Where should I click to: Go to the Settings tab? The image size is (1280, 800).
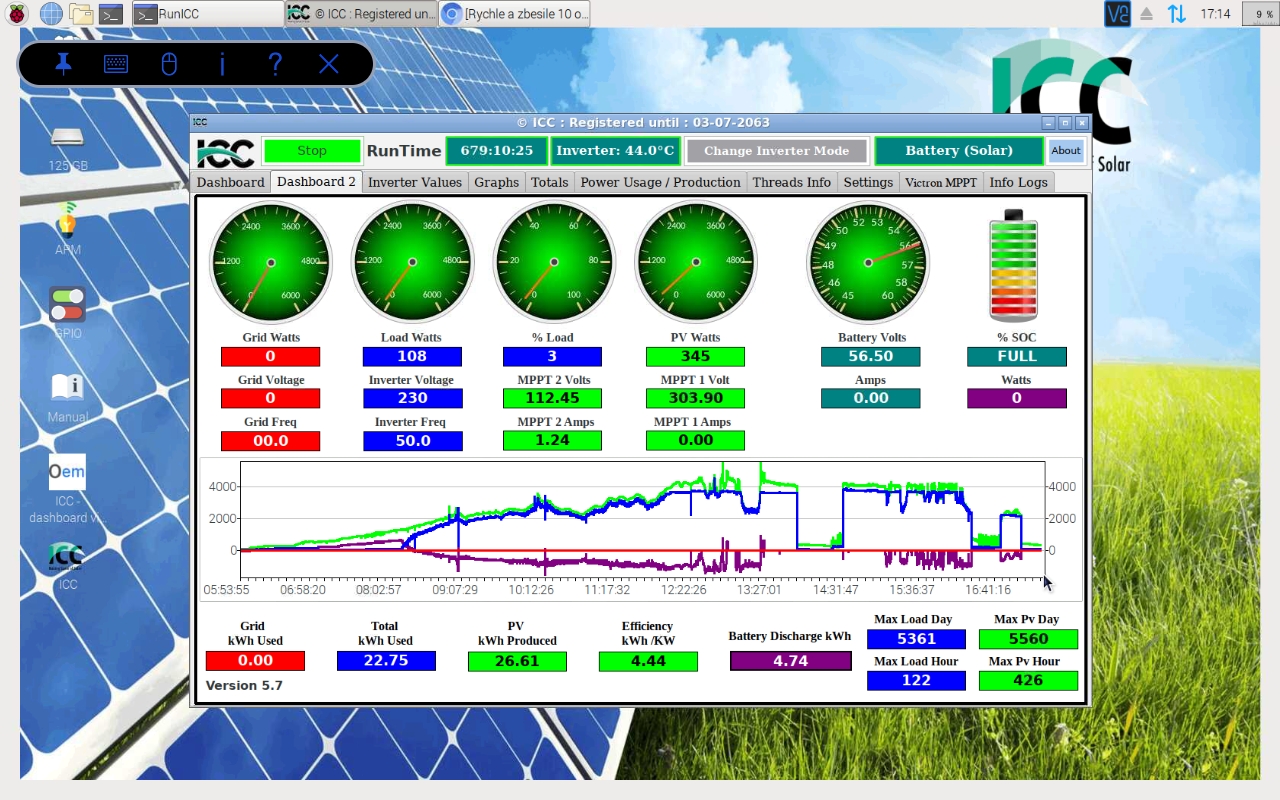[867, 182]
